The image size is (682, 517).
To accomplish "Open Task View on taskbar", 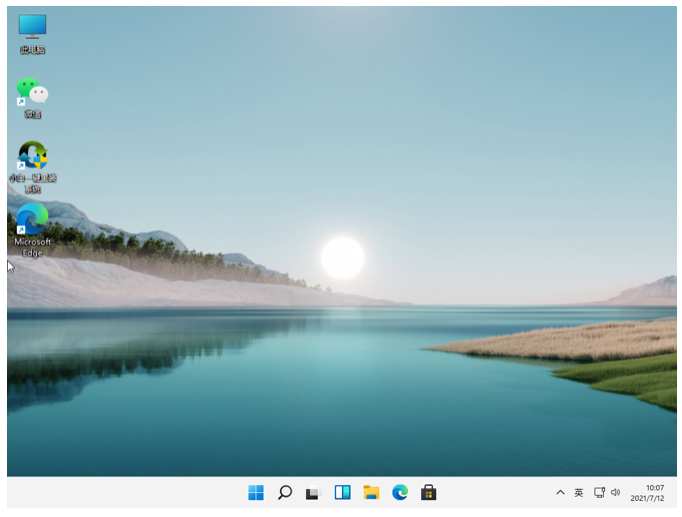I will coord(313,493).
